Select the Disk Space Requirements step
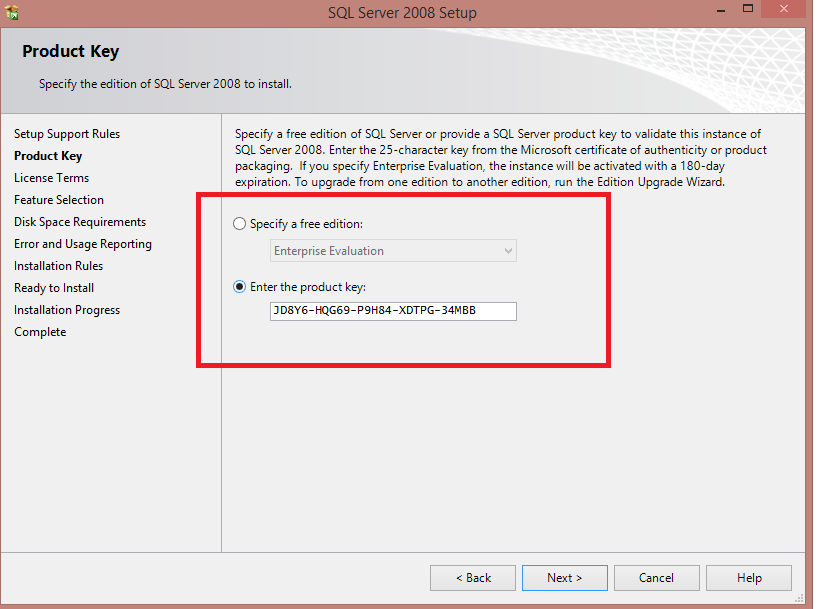 coord(80,222)
